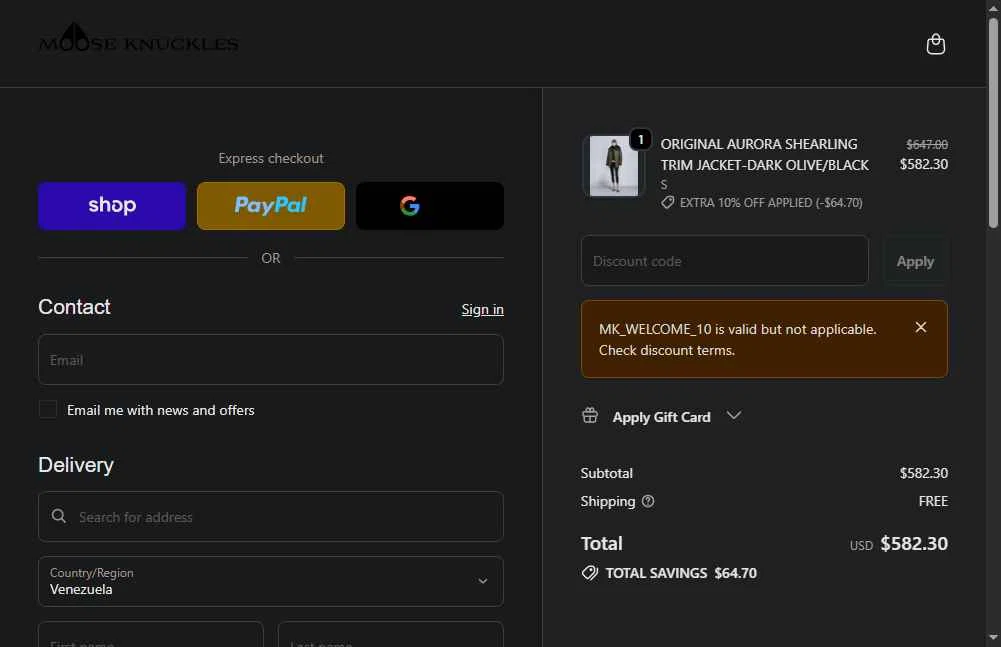The image size is (1001, 647).
Task: Focus the Email input field
Action: 271,360
